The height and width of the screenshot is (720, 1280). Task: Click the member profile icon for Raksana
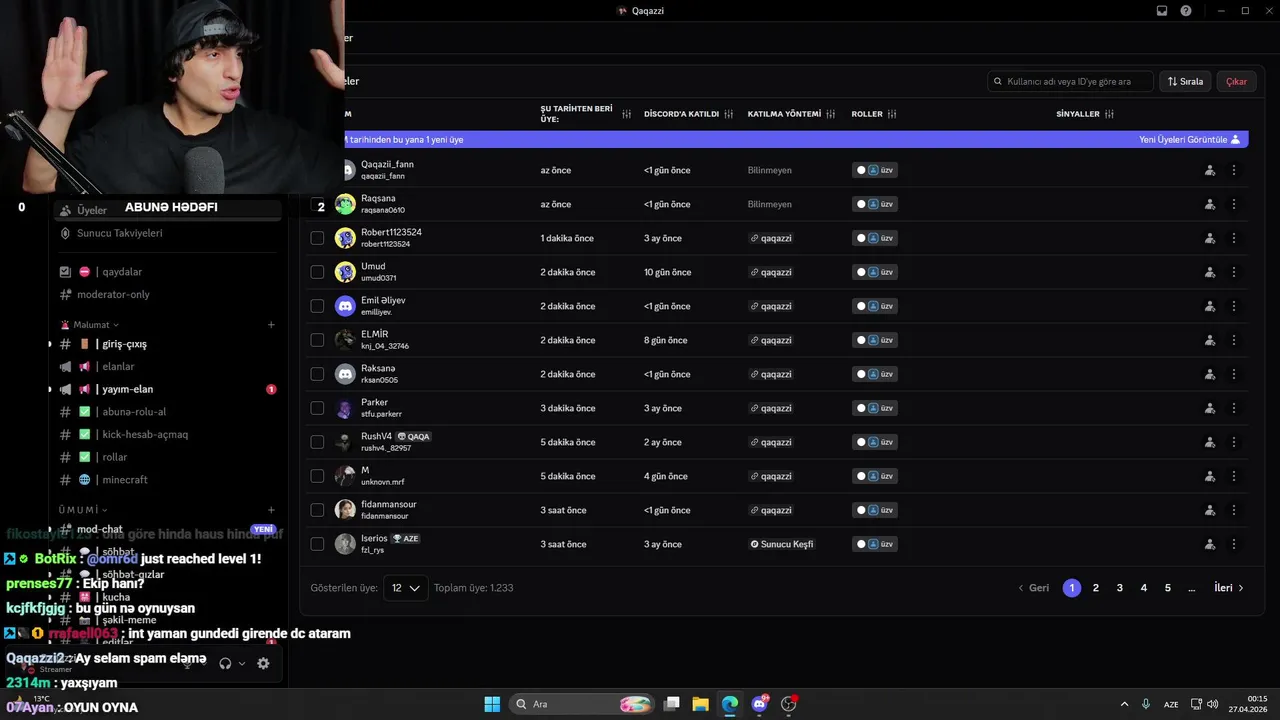1210,374
